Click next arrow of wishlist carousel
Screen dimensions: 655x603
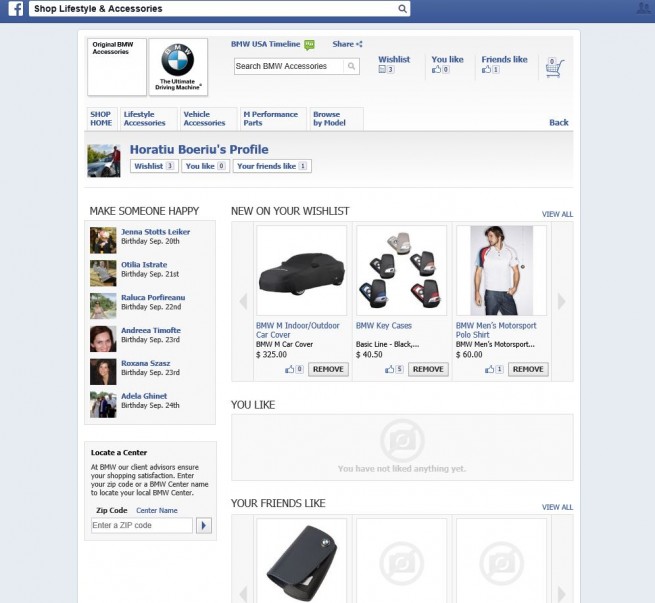562,302
